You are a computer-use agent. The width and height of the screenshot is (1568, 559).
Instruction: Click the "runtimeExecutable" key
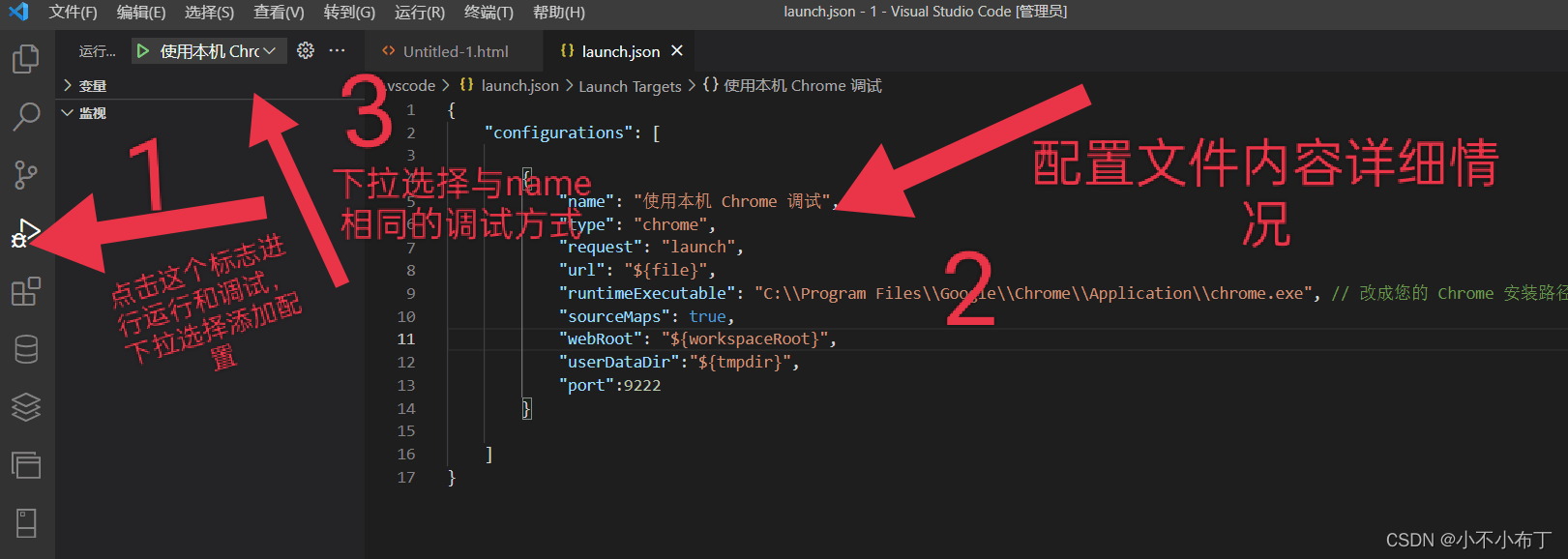[x=651, y=293]
